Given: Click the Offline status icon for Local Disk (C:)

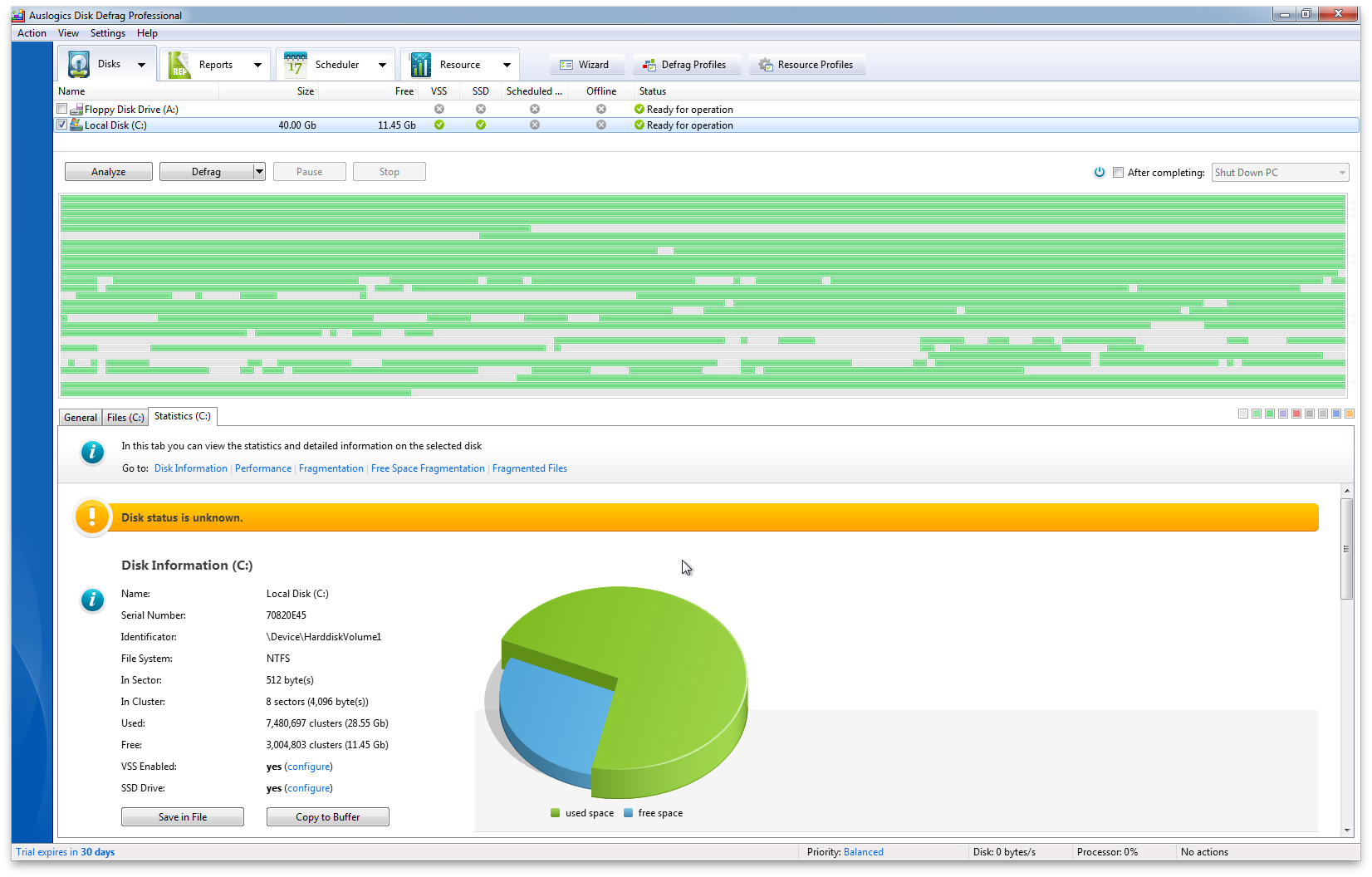Looking at the screenshot, I should [x=601, y=125].
